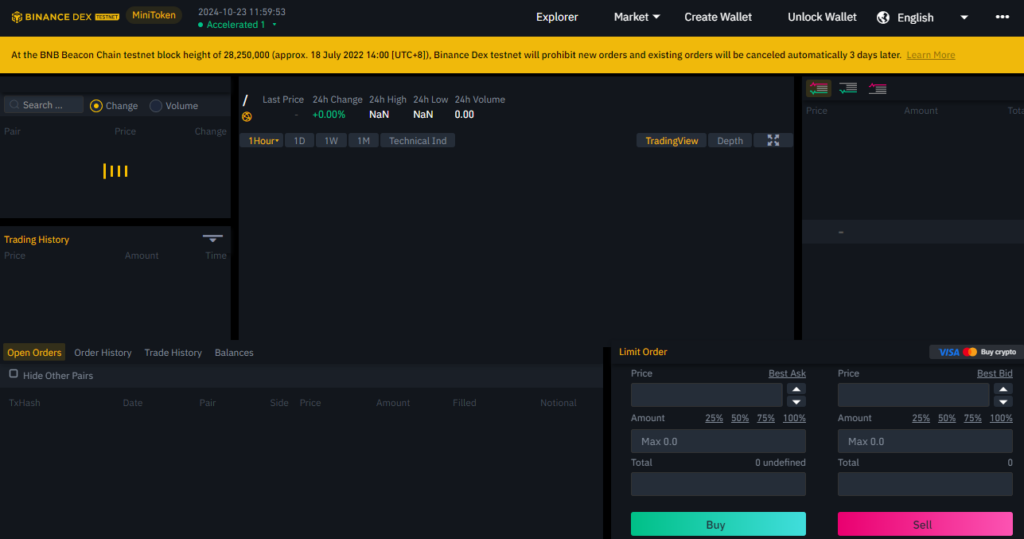
Task: Select the Change sort radio button
Action: click(96, 106)
